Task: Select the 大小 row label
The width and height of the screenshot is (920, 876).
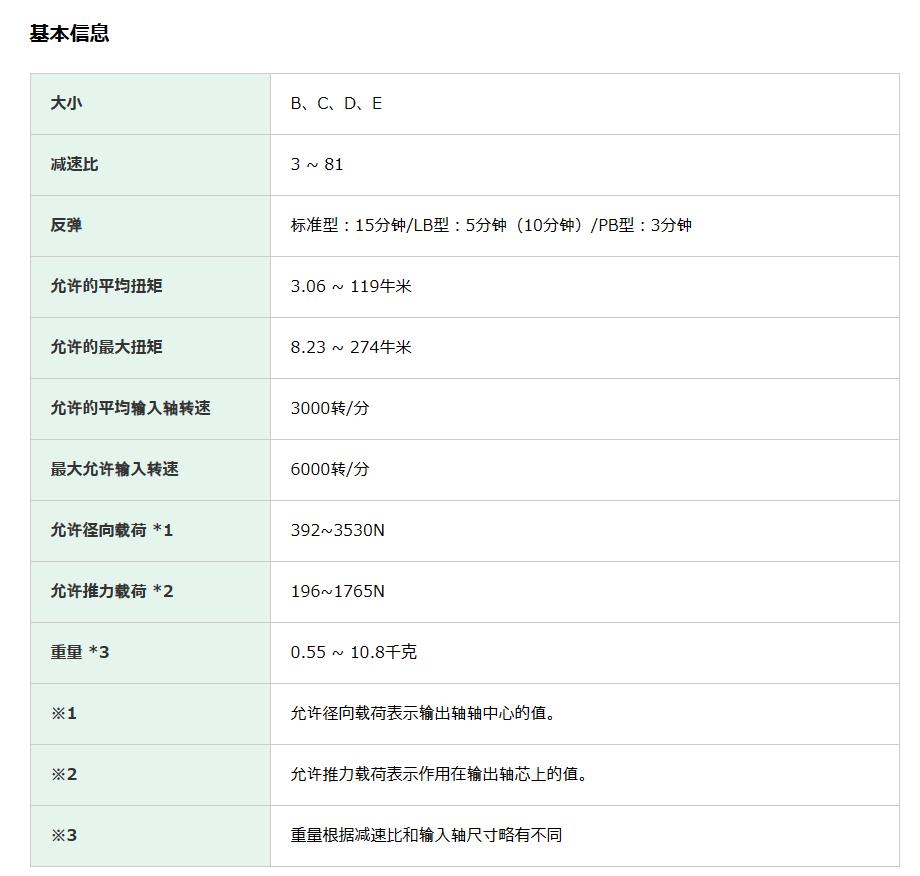Action: pos(66,103)
